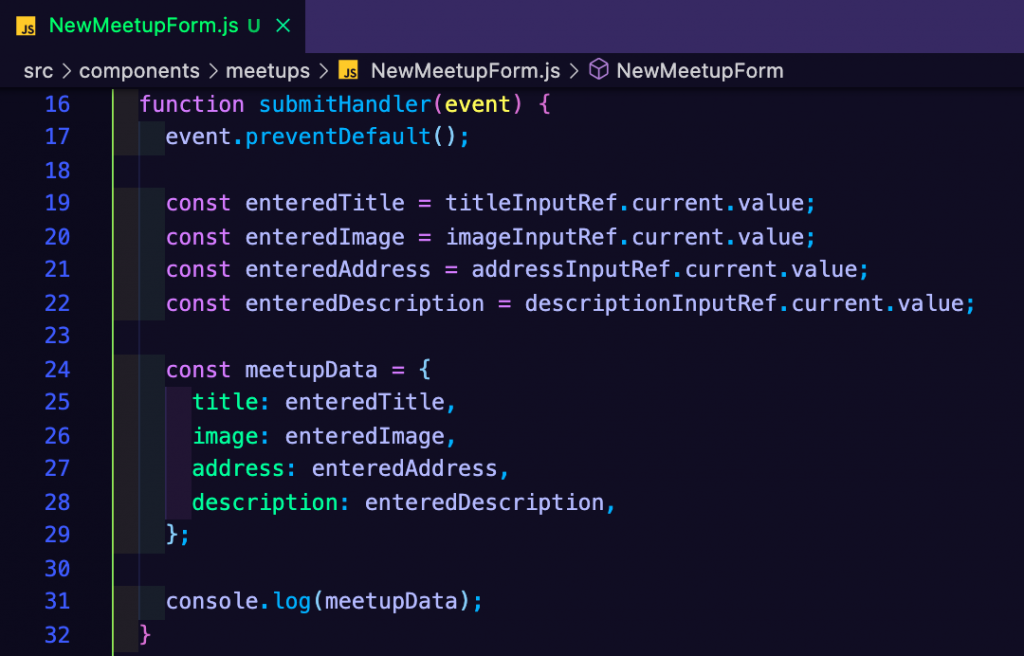Click line number 16 in the gutter

pos(57,104)
